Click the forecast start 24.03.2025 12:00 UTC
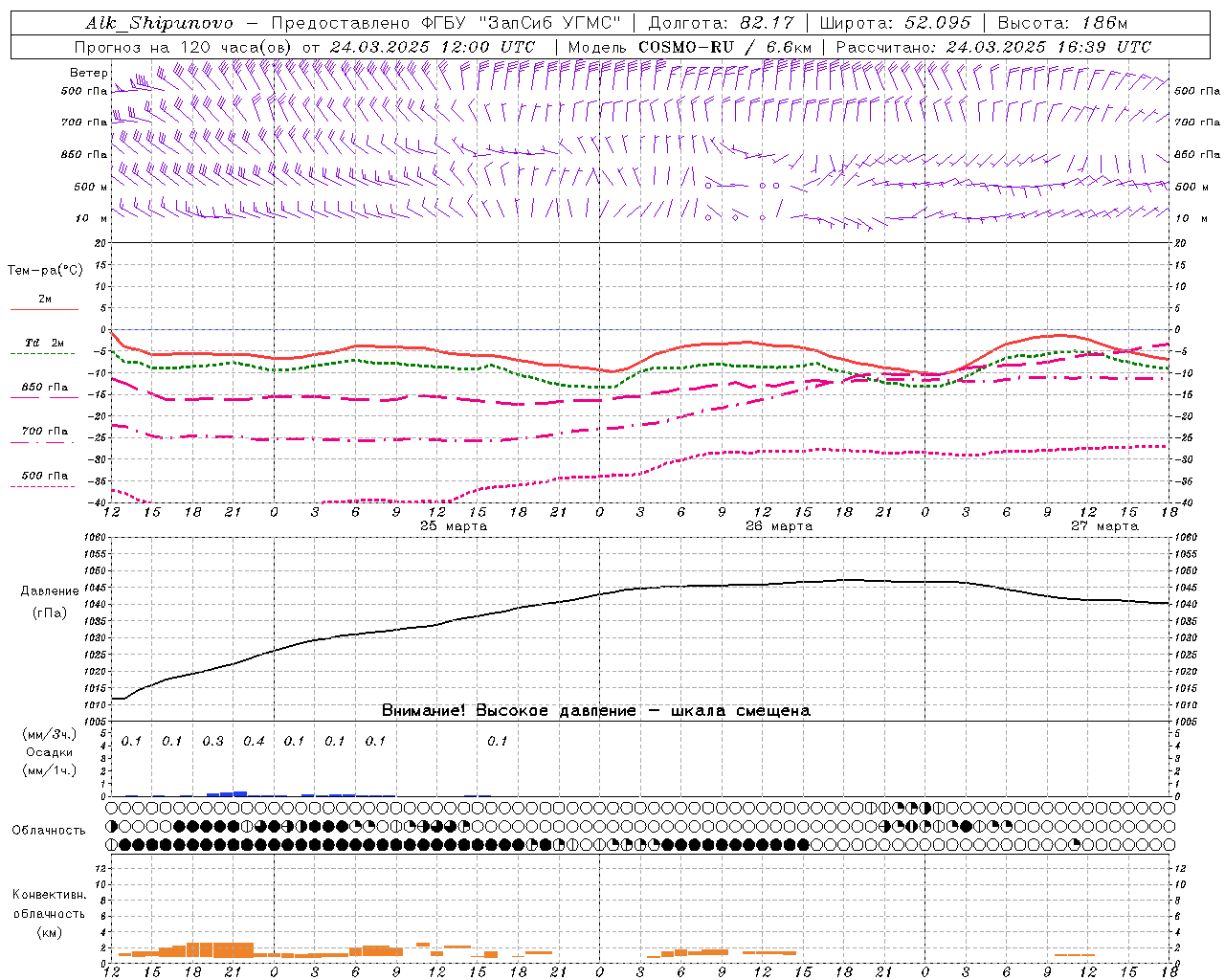 [433, 47]
